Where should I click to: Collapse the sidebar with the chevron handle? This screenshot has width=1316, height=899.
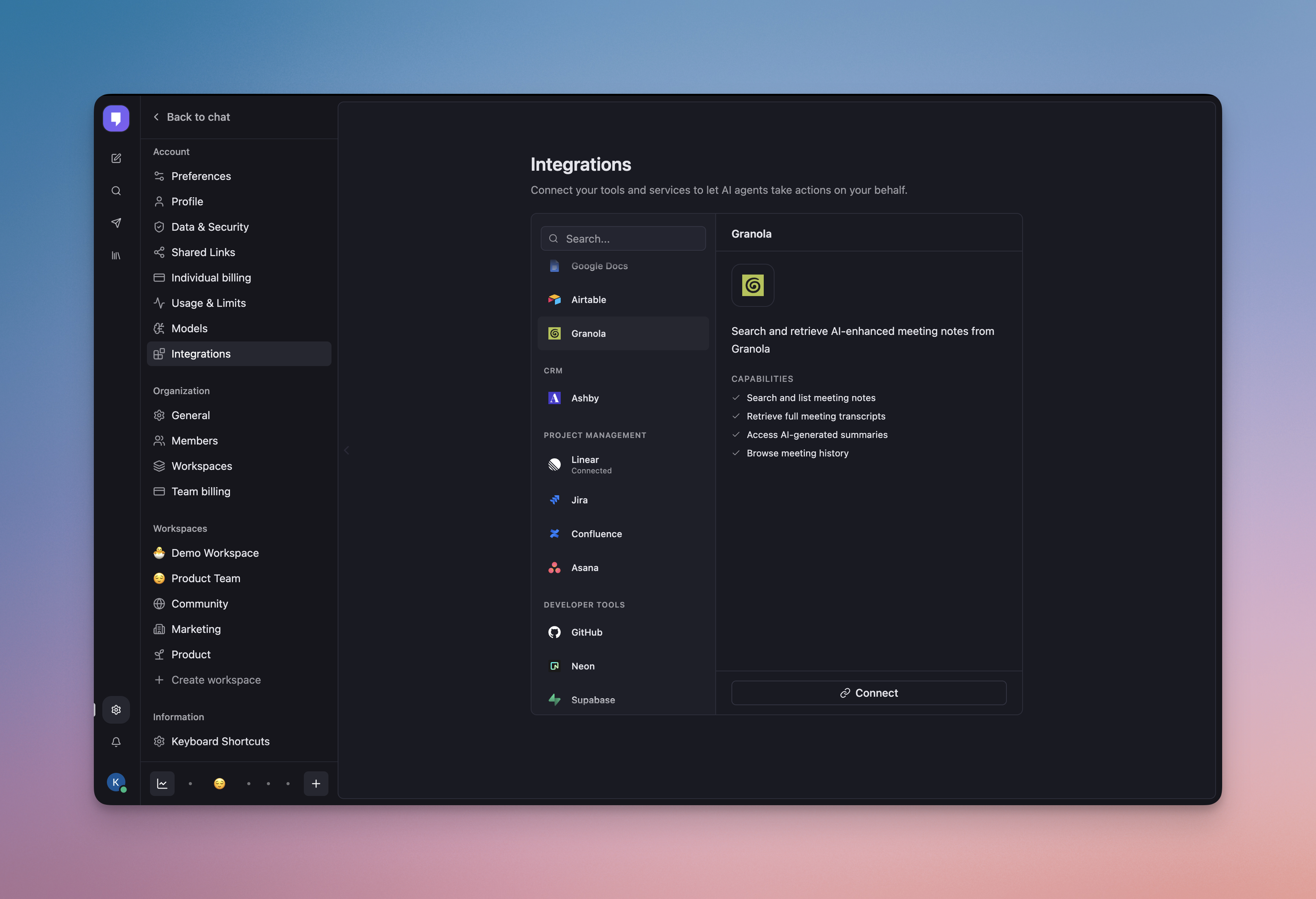(x=346, y=451)
